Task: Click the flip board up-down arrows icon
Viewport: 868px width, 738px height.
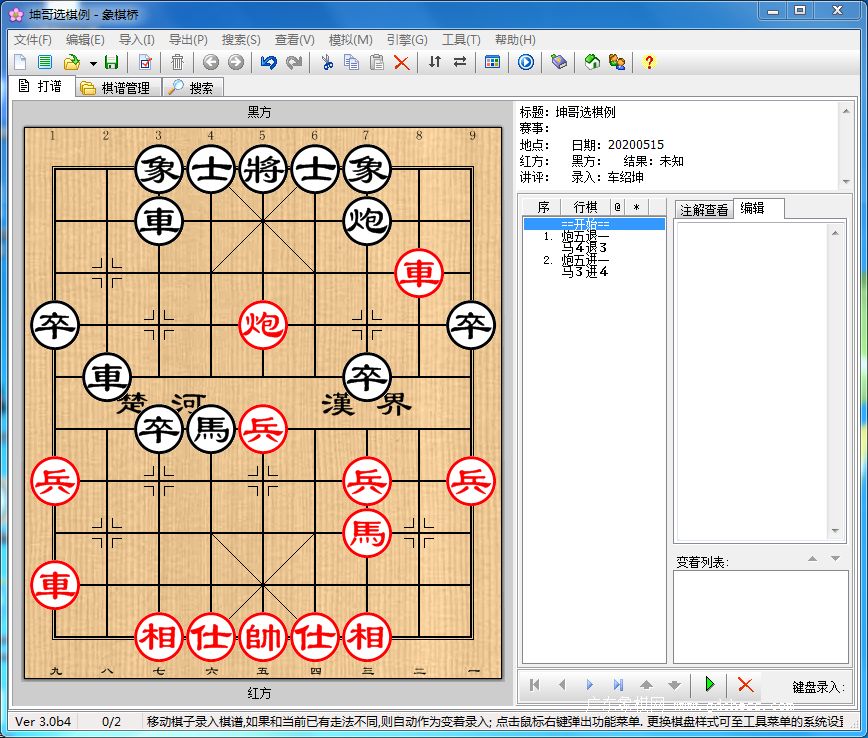Action: 434,62
